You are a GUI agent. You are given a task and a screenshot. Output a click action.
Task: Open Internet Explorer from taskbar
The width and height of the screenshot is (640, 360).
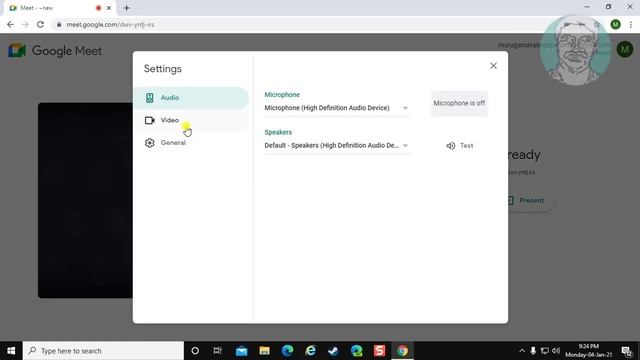tap(311, 351)
